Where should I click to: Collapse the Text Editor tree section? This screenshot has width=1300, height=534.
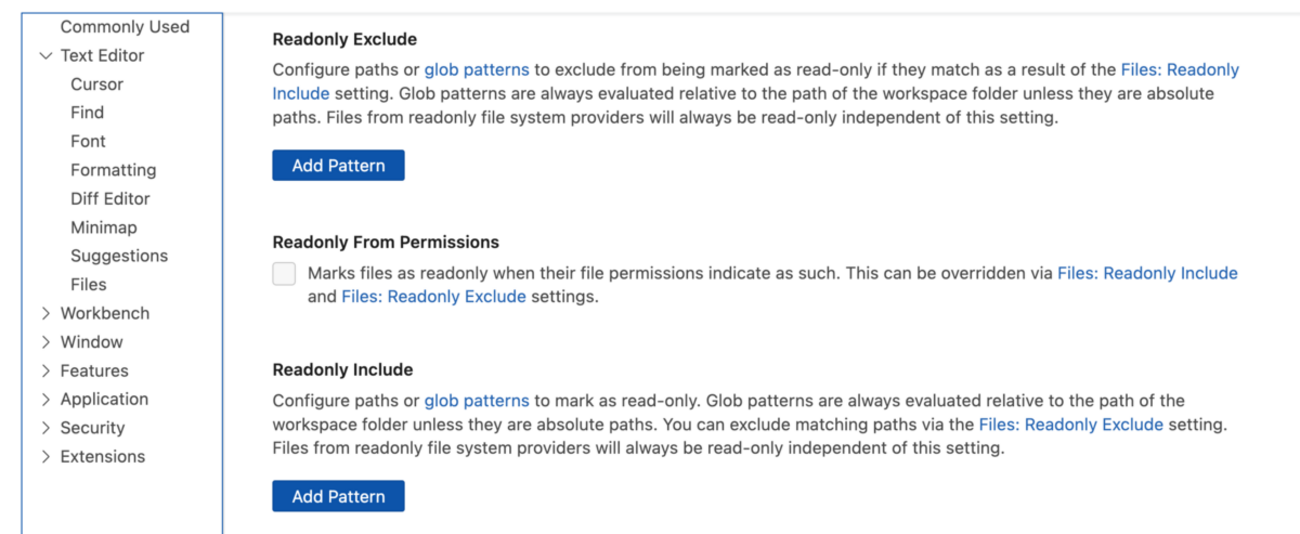(45, 56)
